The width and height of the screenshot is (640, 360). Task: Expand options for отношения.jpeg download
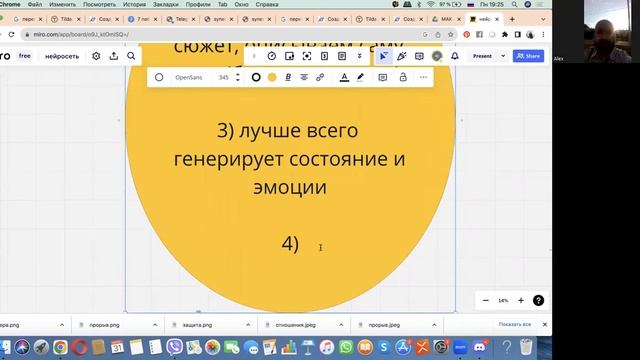(341, 325)
